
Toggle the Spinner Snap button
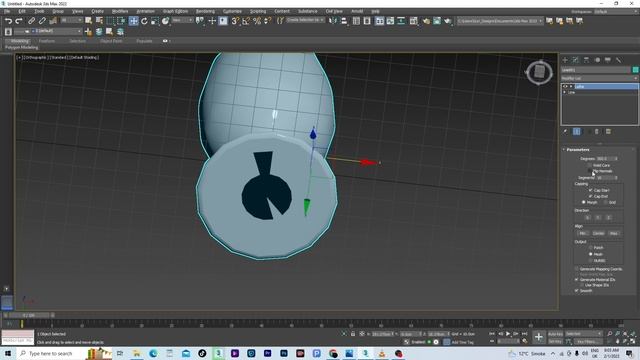click(267, 21)
